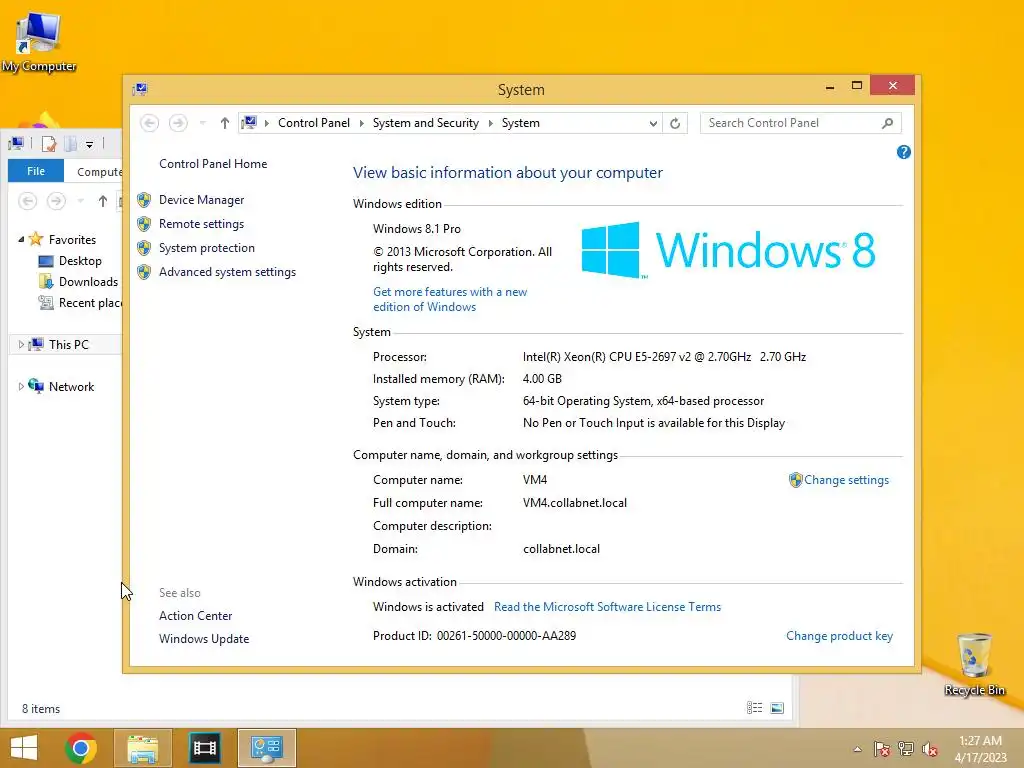Open the Windows Start button

coord(24,748)
